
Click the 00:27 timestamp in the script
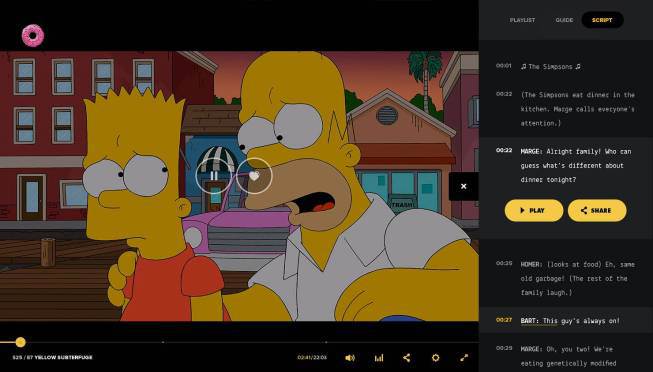coord(503,320)
